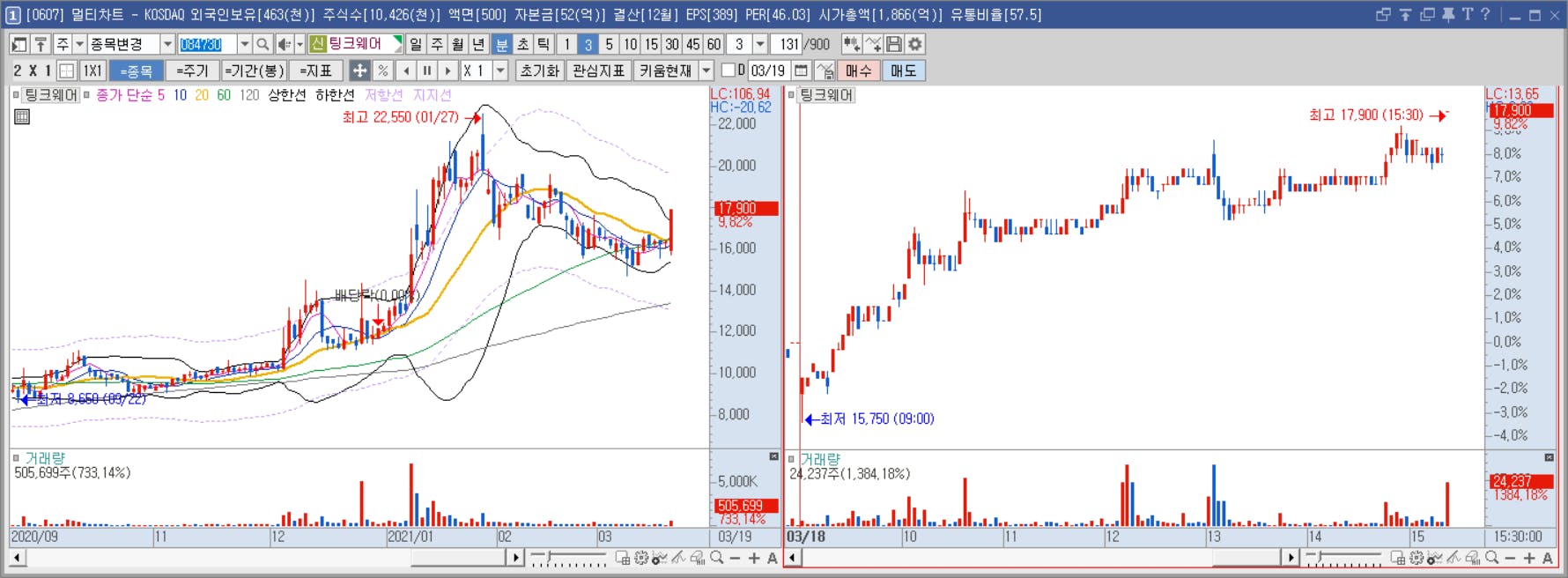The height and width of the screenshot is (578, 1568).
Task: Adjust right chart zoom slider
Action: [x=1343, y=558]
